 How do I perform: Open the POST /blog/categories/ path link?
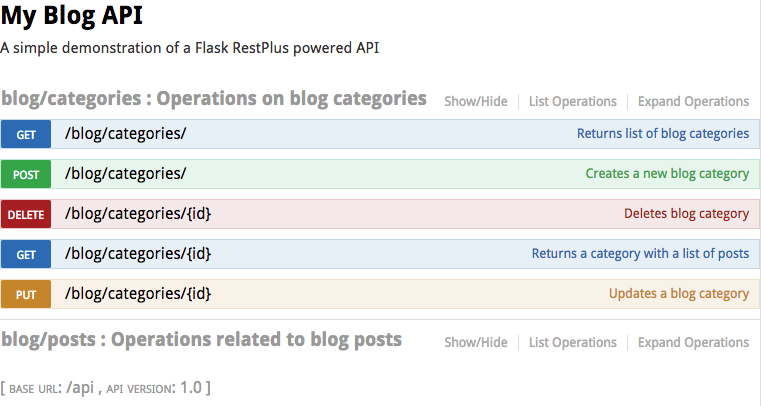125,174
